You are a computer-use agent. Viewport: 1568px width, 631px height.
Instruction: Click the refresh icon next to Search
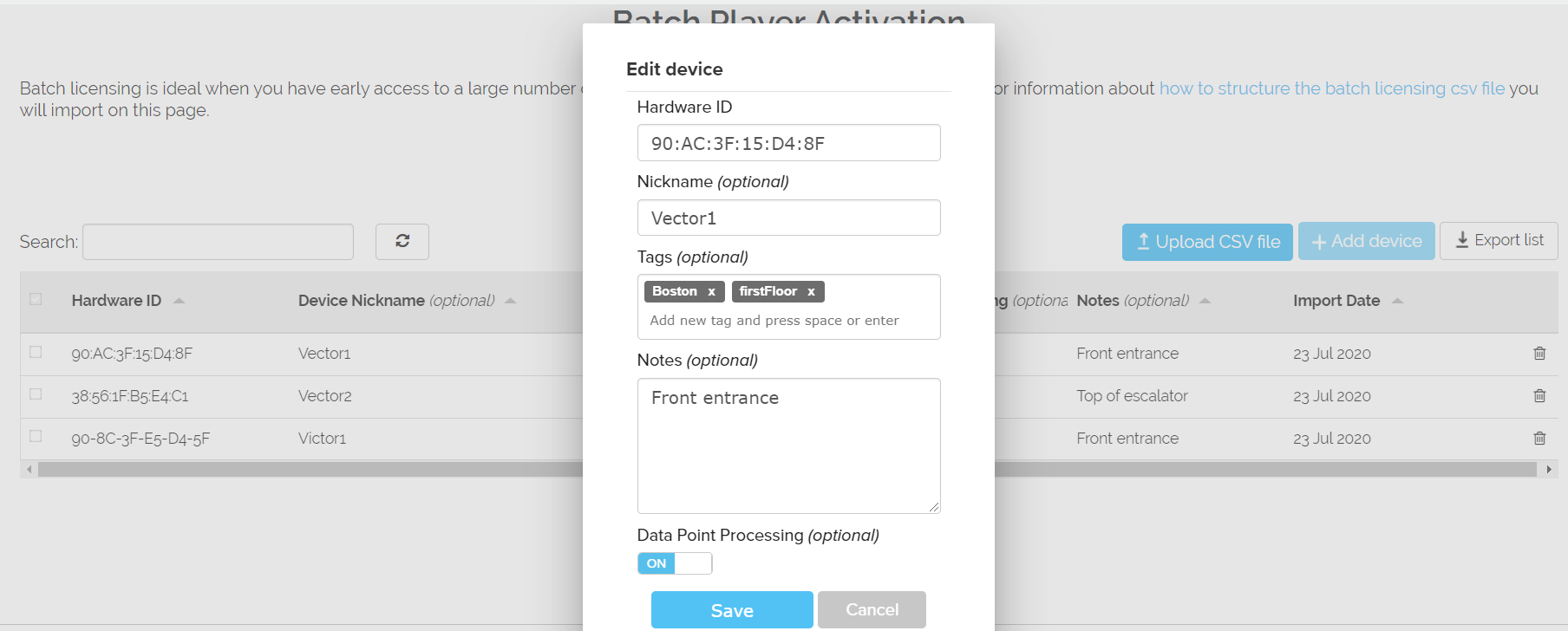click(402, 241)
